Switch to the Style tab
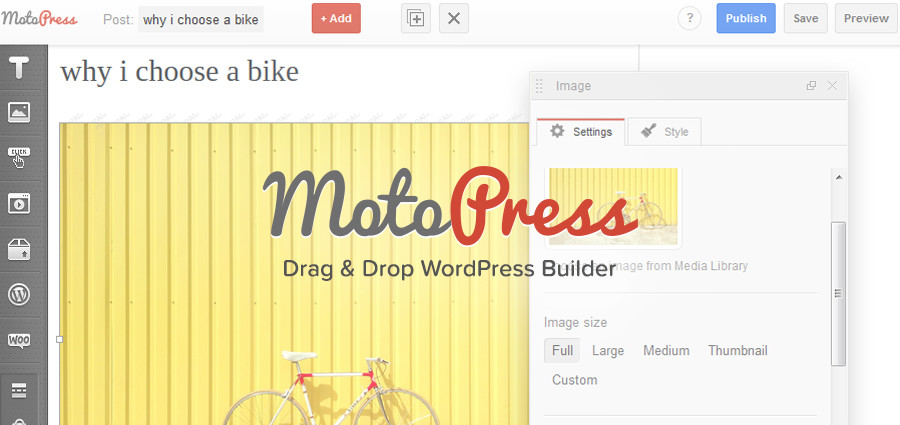The height and width of the screenshot is (425, 900). pos(664,132)
